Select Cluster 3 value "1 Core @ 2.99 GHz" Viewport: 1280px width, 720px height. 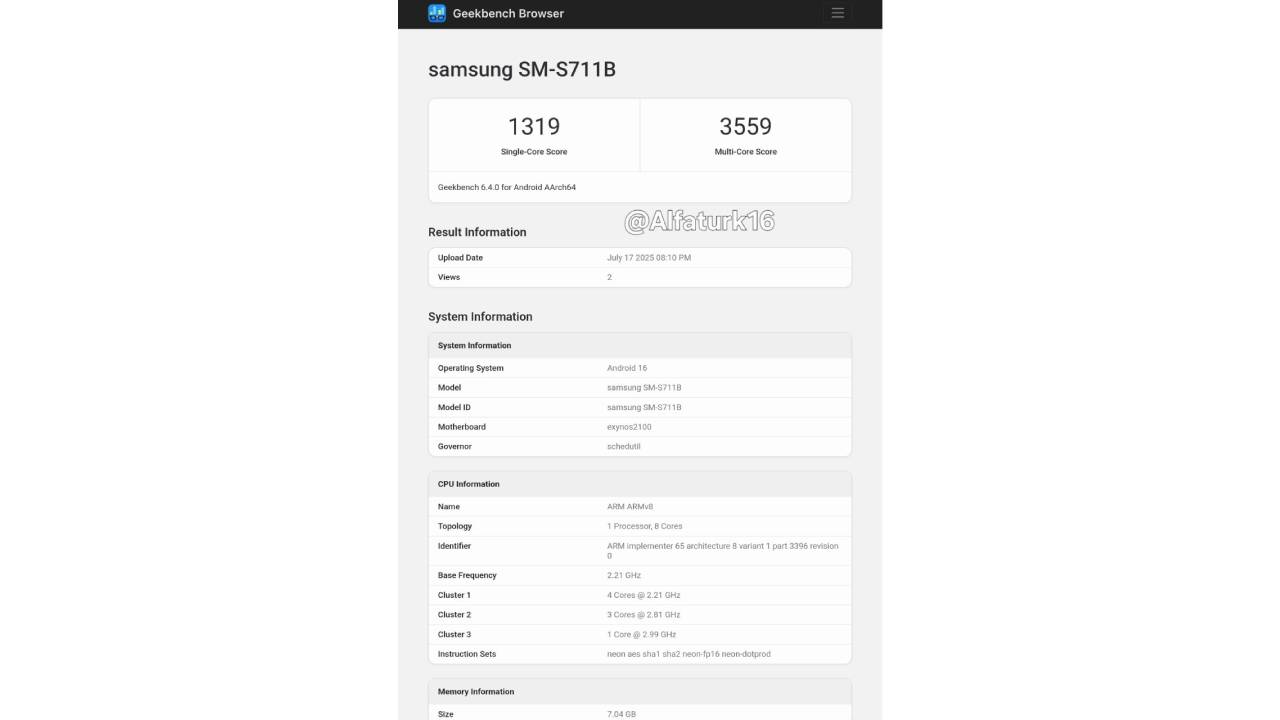tap(642, 634)
